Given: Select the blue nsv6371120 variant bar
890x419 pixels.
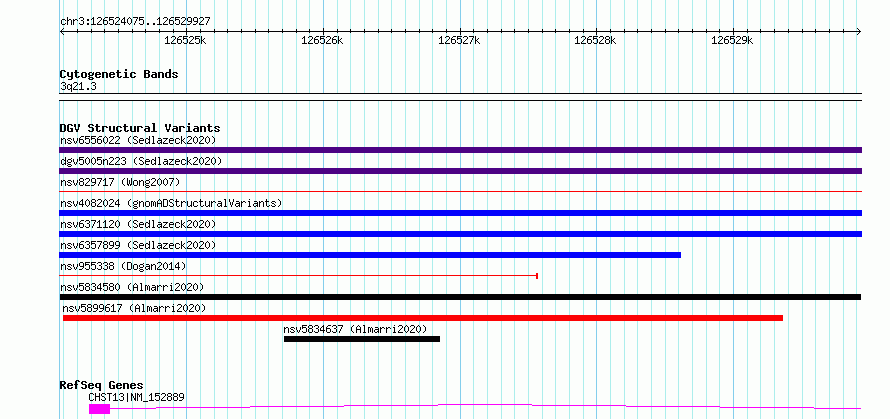Looking at the screenshot, I should point(460,234).
